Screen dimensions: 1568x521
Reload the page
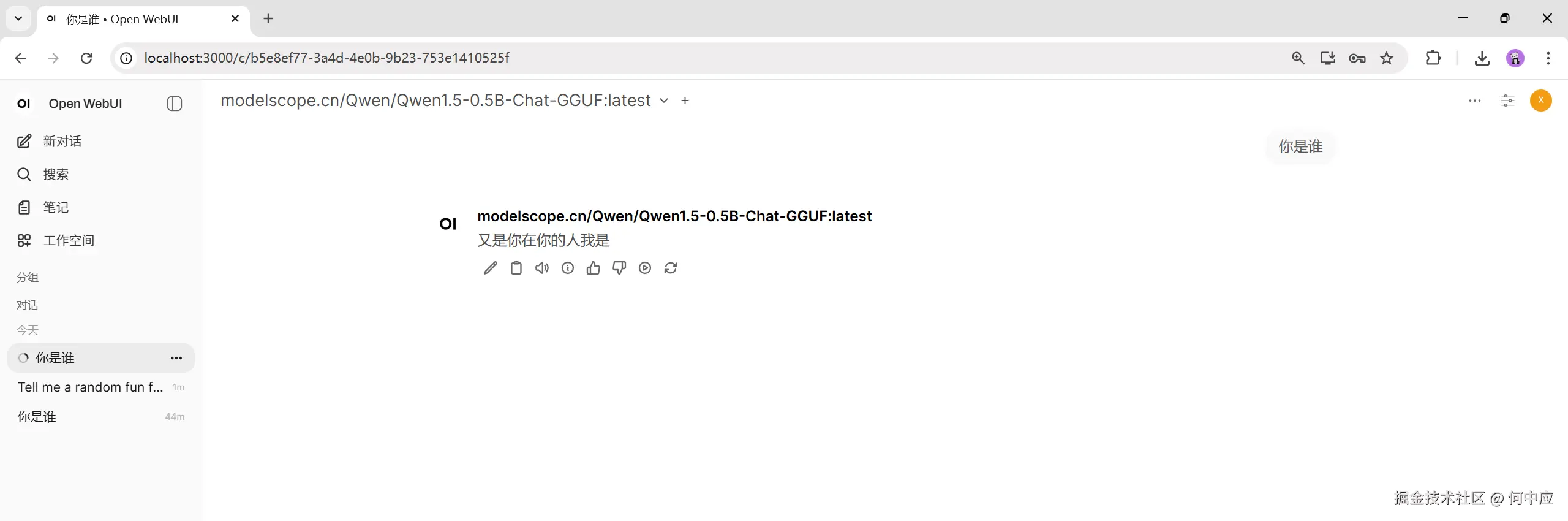pos(86,58)
